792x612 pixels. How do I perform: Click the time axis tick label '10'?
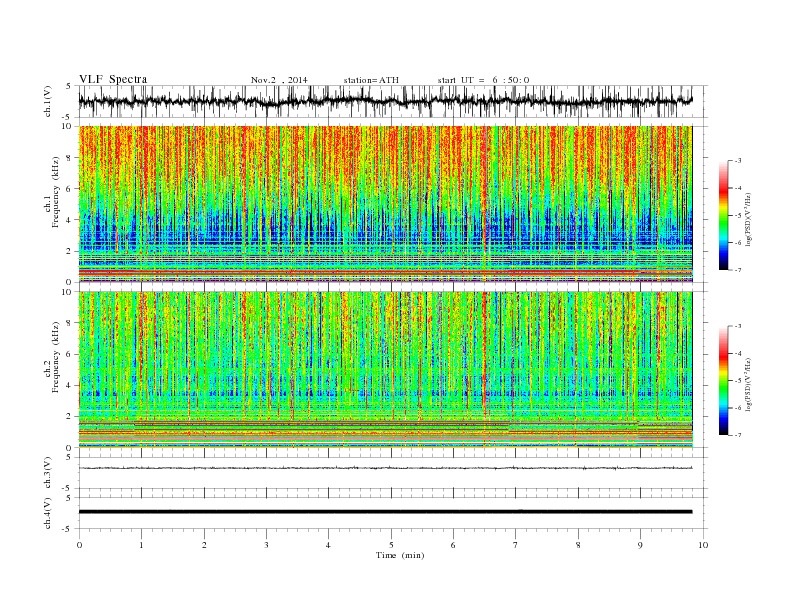pyautogui.click(x=703, y=545)
